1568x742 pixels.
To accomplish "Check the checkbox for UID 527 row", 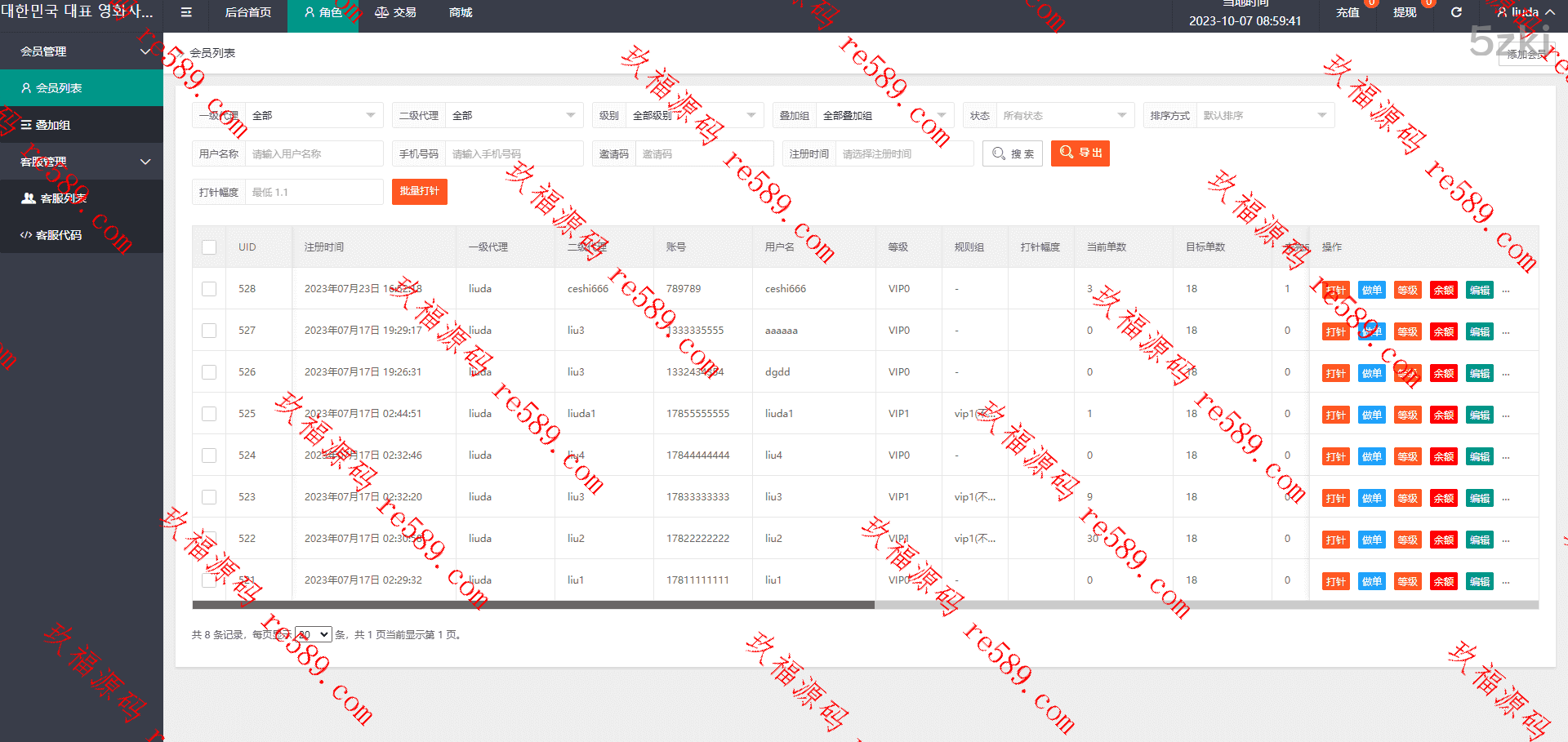I will point(209,331).
